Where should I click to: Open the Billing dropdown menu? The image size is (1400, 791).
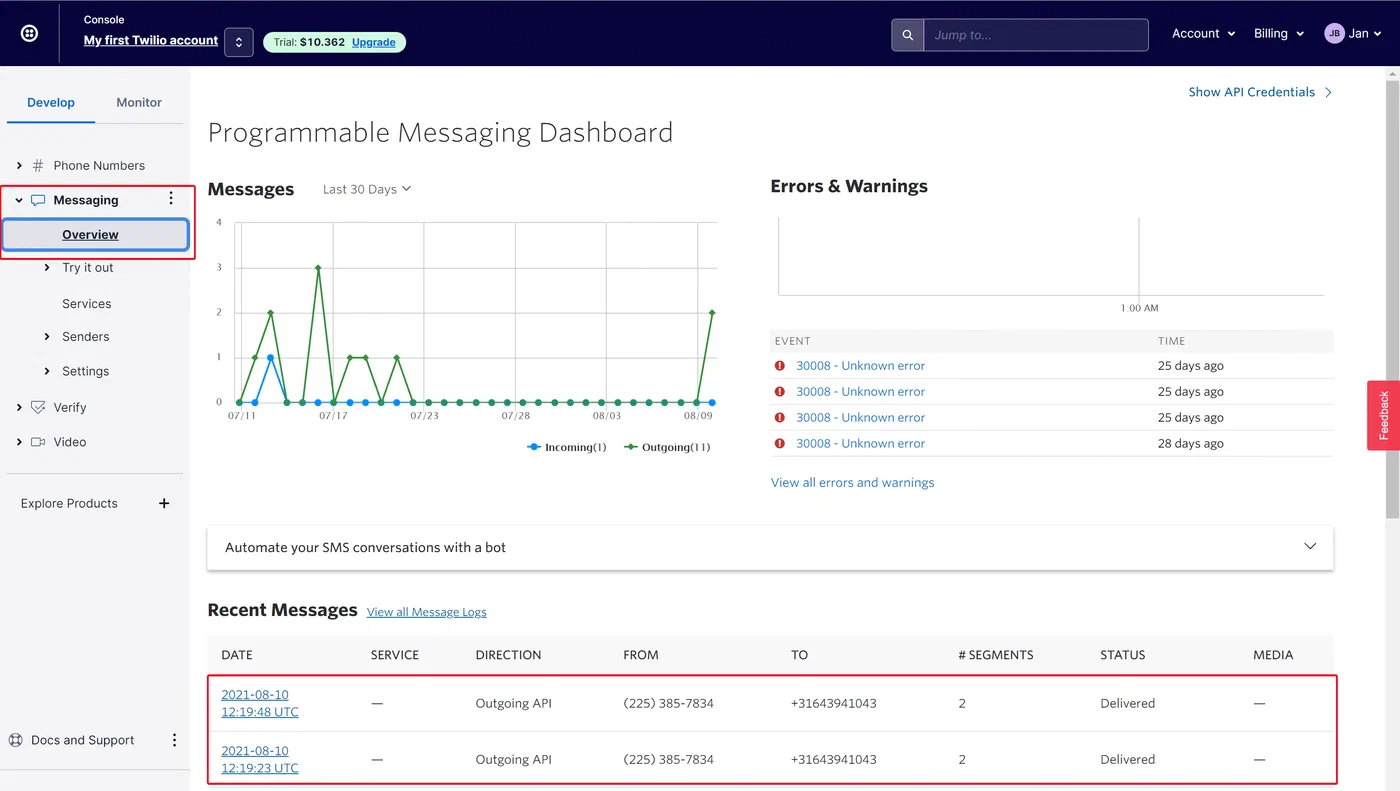pos(1279,33)
